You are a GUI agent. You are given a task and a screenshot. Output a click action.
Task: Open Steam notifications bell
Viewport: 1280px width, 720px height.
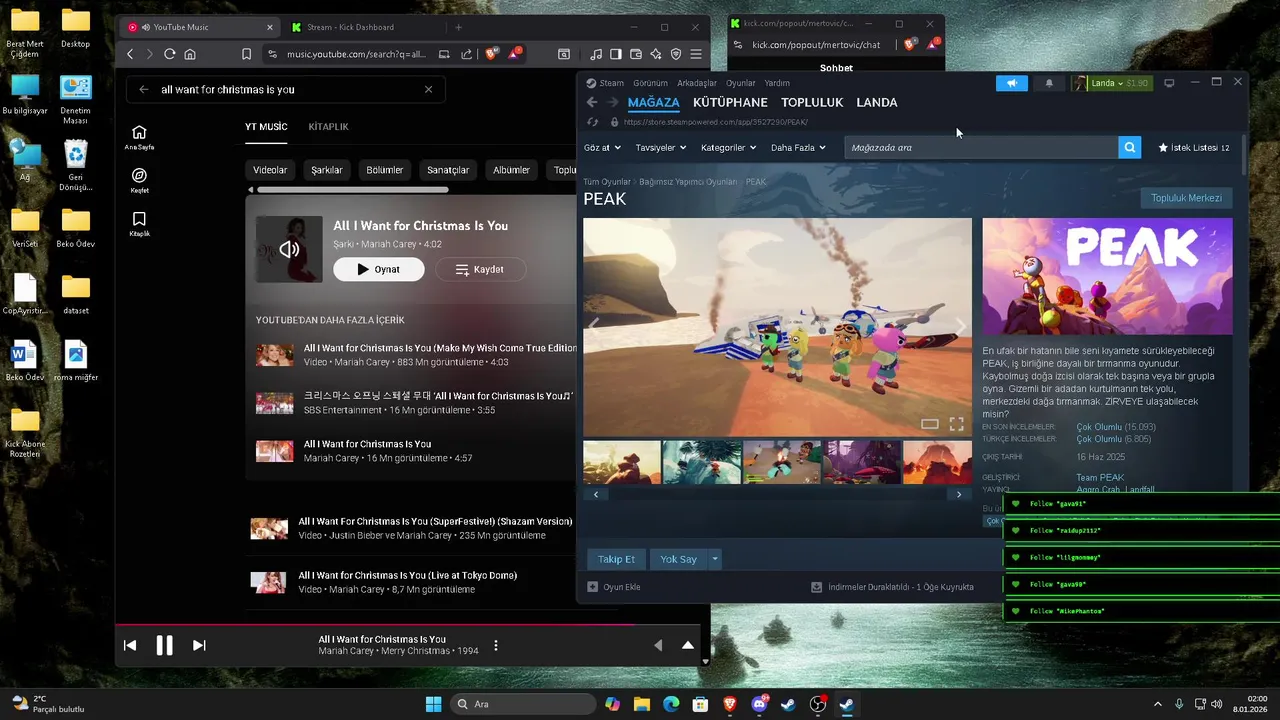1049,83
